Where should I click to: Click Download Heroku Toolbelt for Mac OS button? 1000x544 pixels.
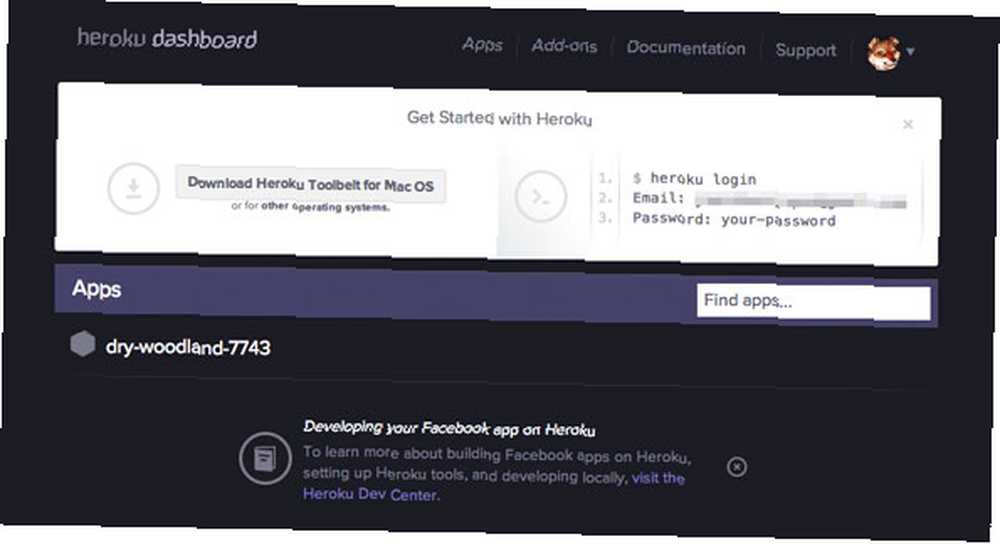point(311,185)
